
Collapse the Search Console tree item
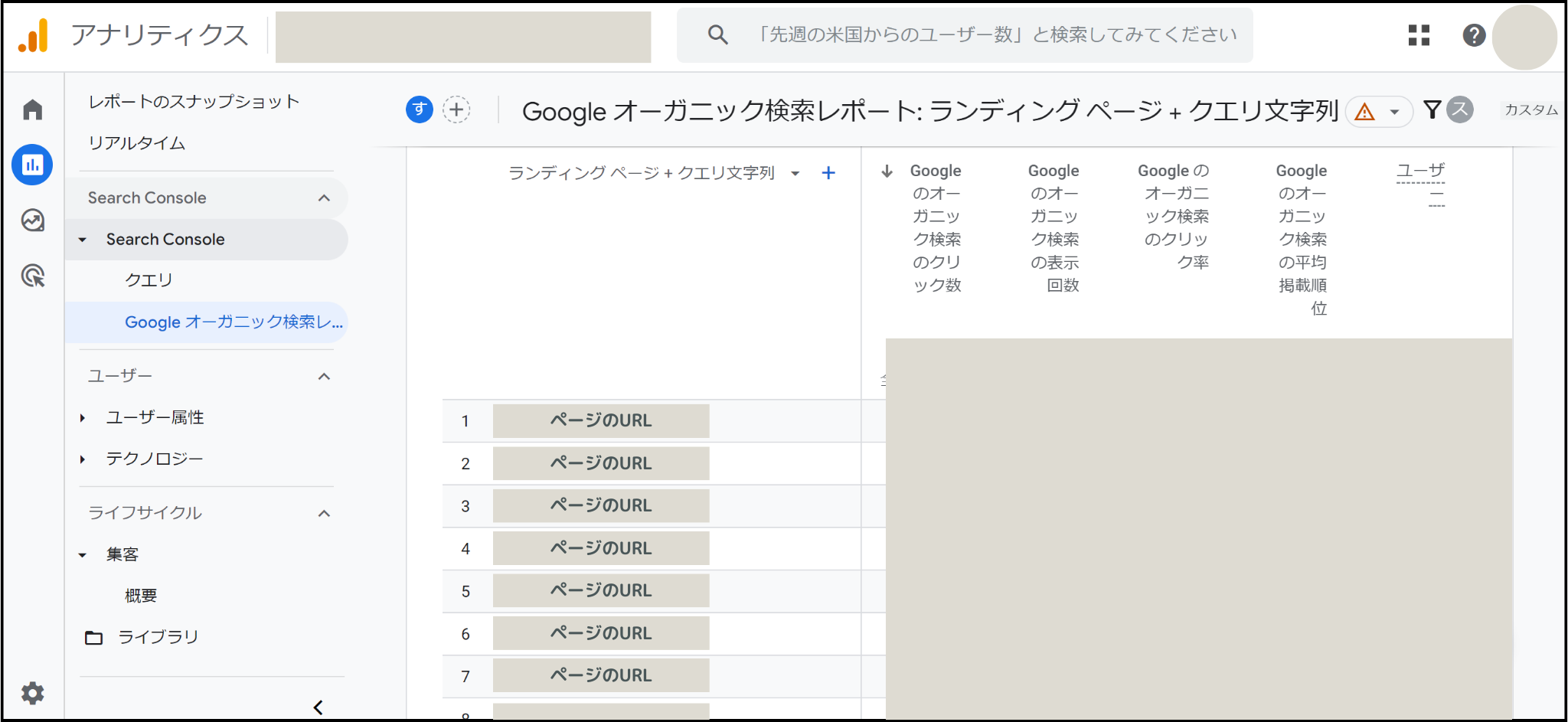tap(83, 240)
